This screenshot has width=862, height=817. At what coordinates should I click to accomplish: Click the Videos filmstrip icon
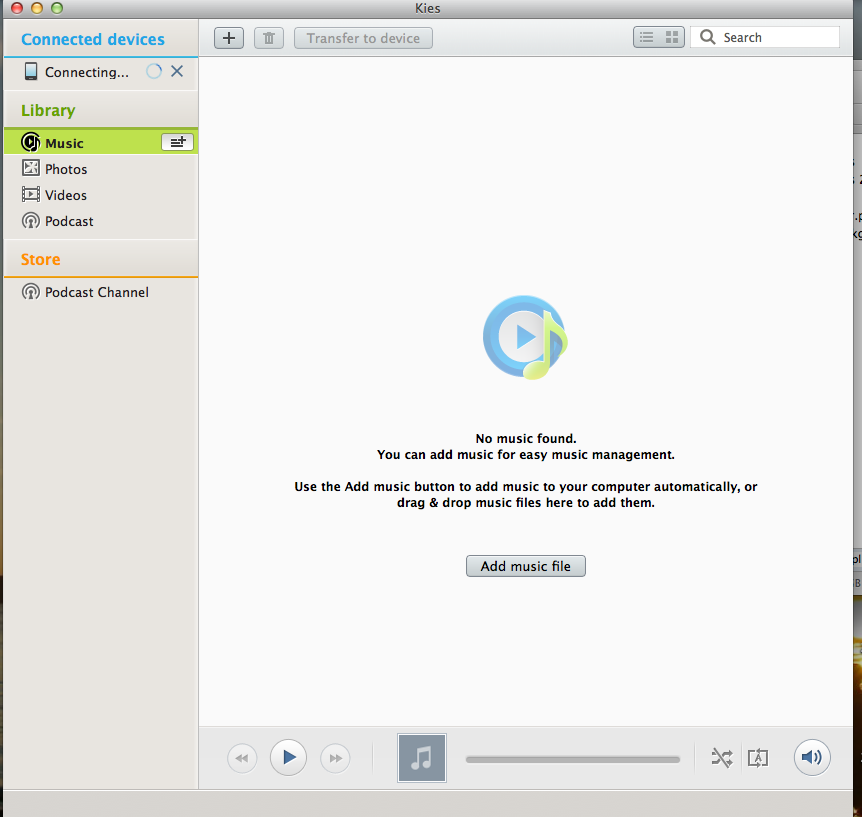(x=31, y=194)
